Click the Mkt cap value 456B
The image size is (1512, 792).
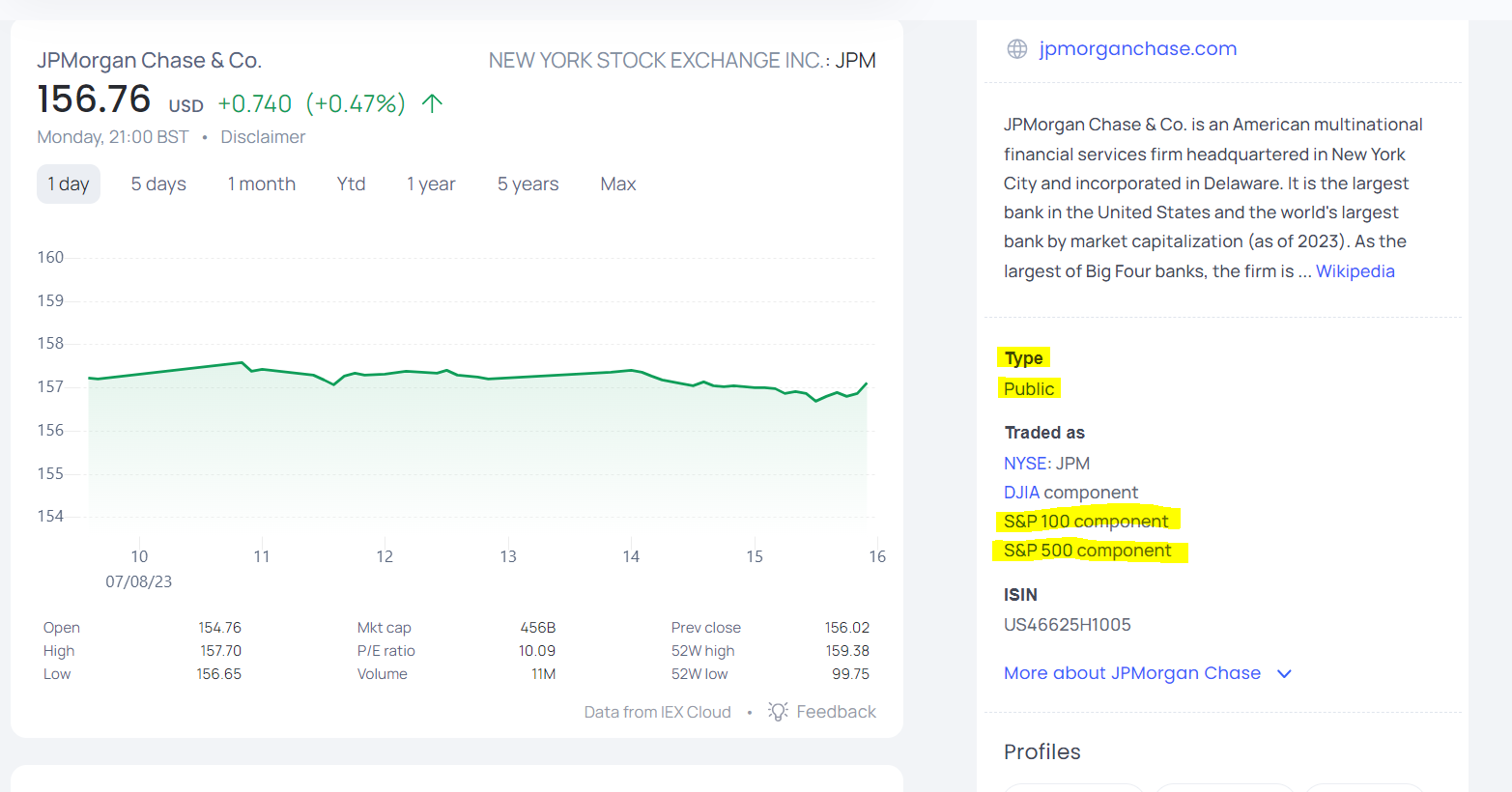538,628
